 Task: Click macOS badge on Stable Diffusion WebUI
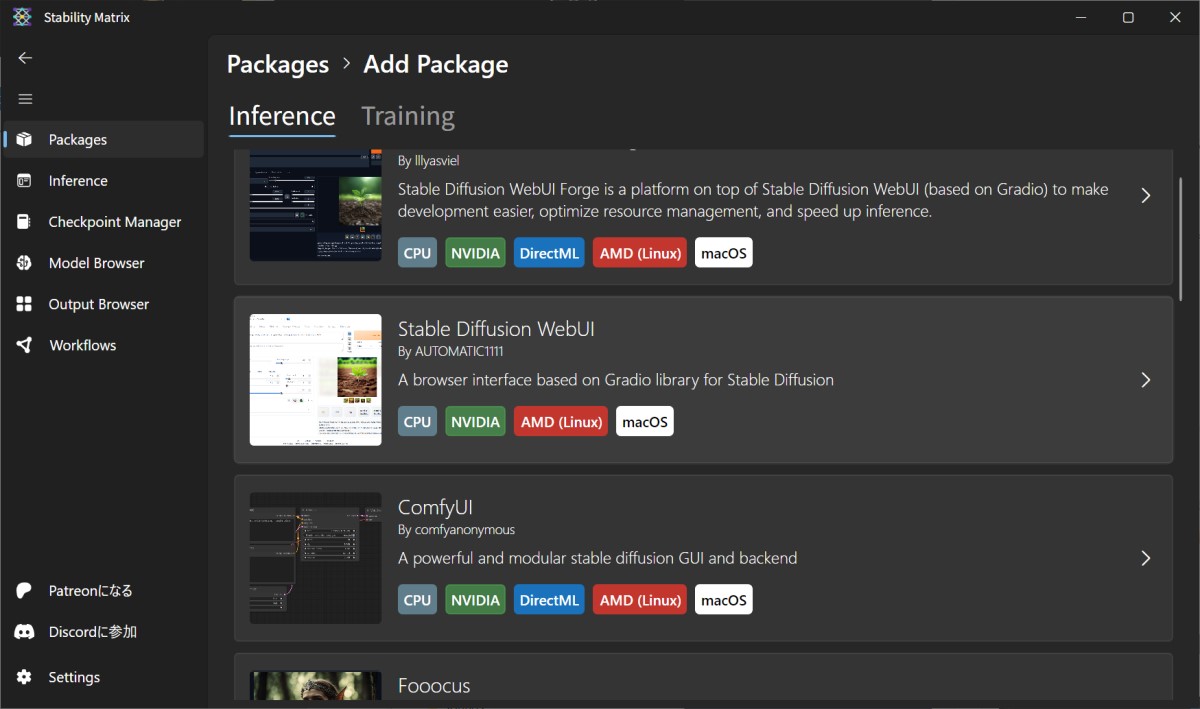coord(645,422)
